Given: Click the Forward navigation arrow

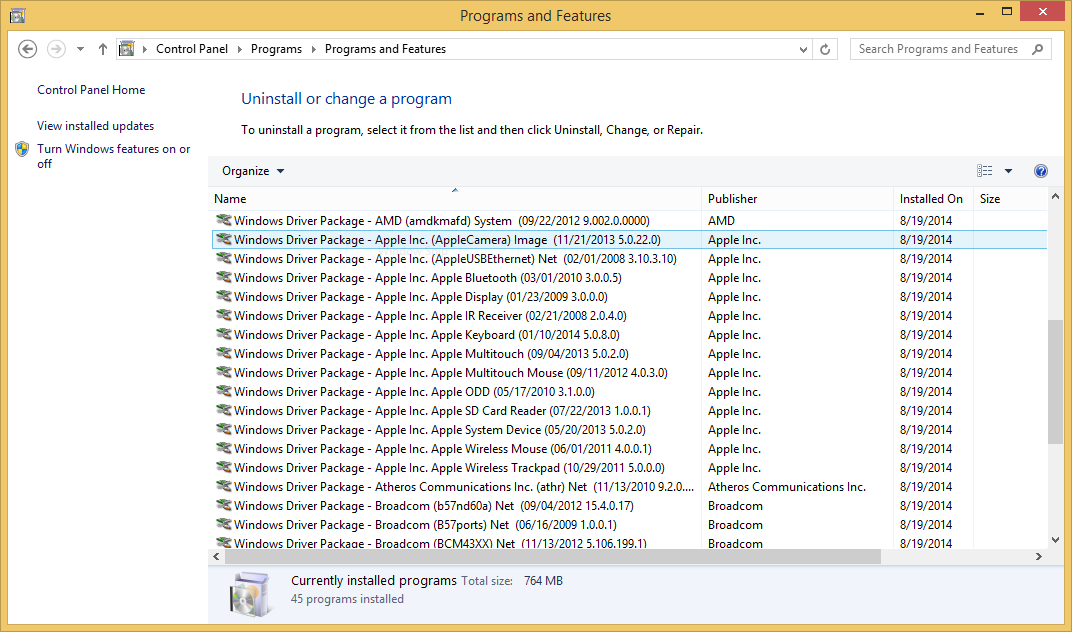Looking at the screenshot, I should (x=56, y=49).
